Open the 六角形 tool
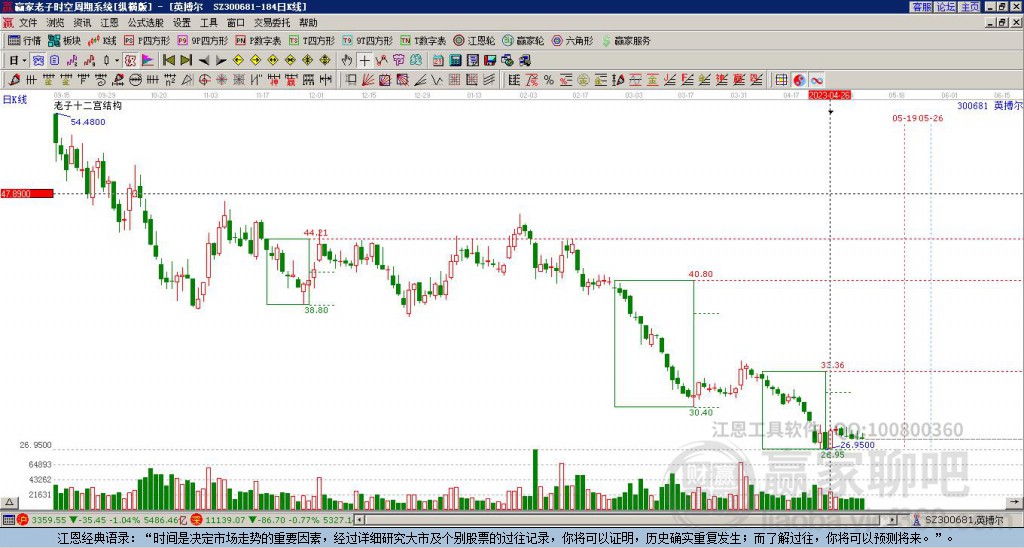 [572, 40]
